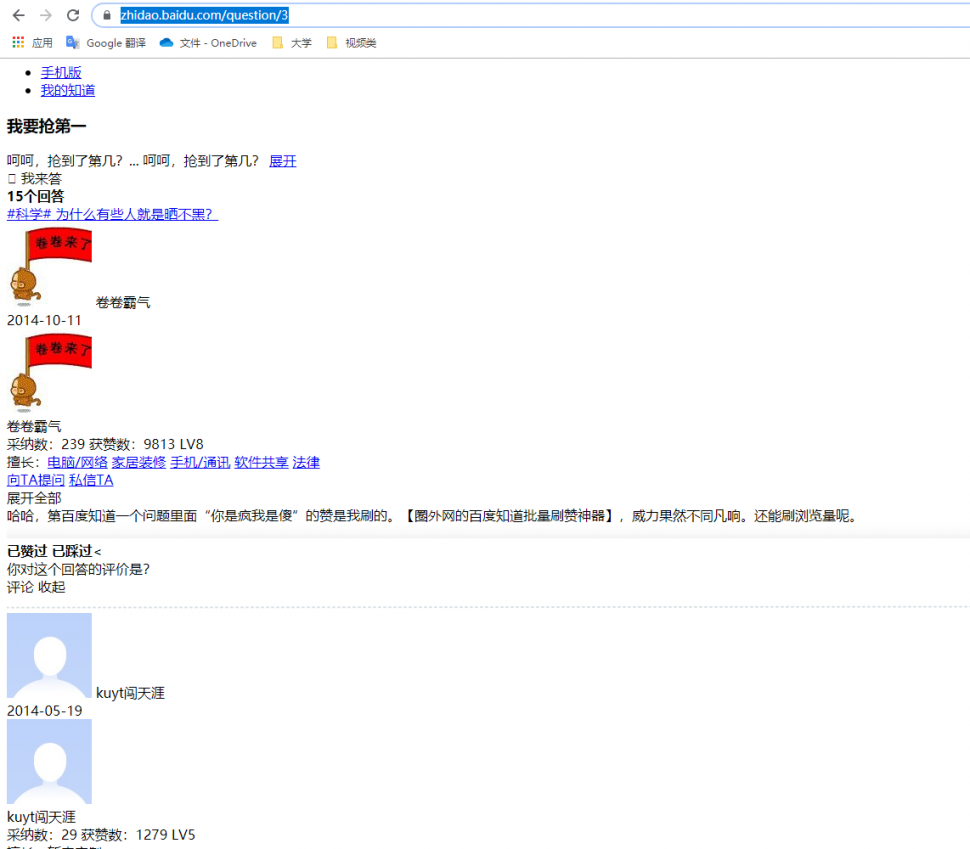The image size is (970, 849).
Task: Expand the answer with 展开全部
Action: click(34, 498)
